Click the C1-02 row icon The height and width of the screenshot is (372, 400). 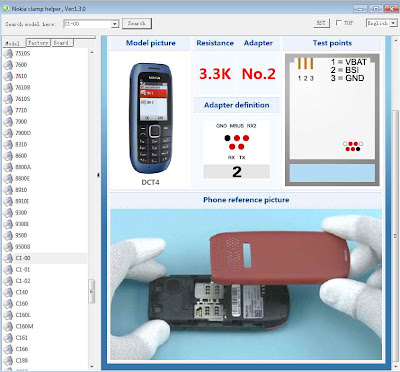tap(8, 281)
